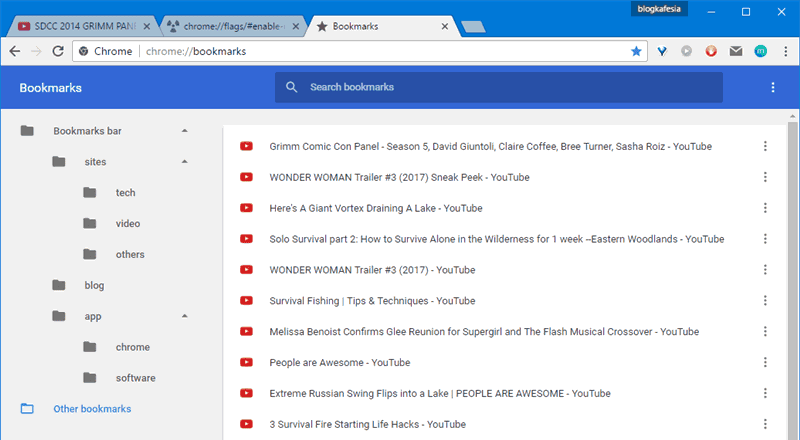Collapse the Bookmarks bar folder arrow

pyautogui.click(x=185, y=131)
